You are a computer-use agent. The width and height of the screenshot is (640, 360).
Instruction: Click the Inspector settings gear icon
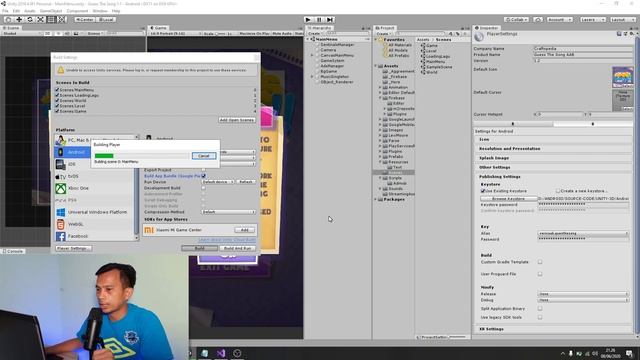point(631,34)
